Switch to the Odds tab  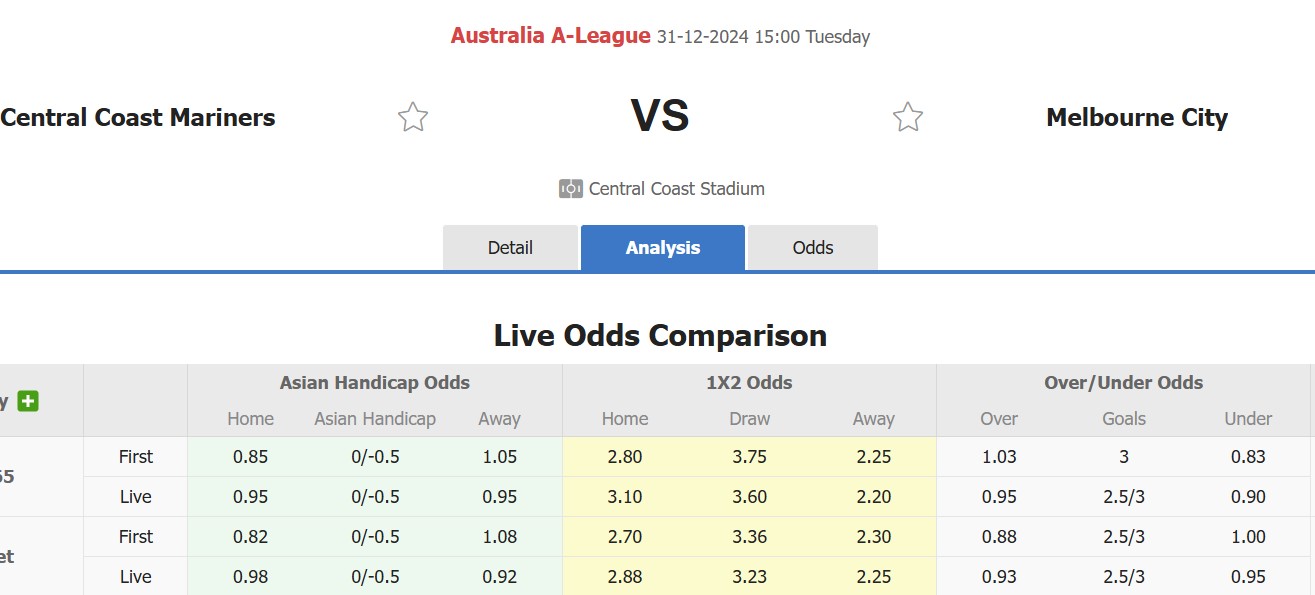pos(812,247)
